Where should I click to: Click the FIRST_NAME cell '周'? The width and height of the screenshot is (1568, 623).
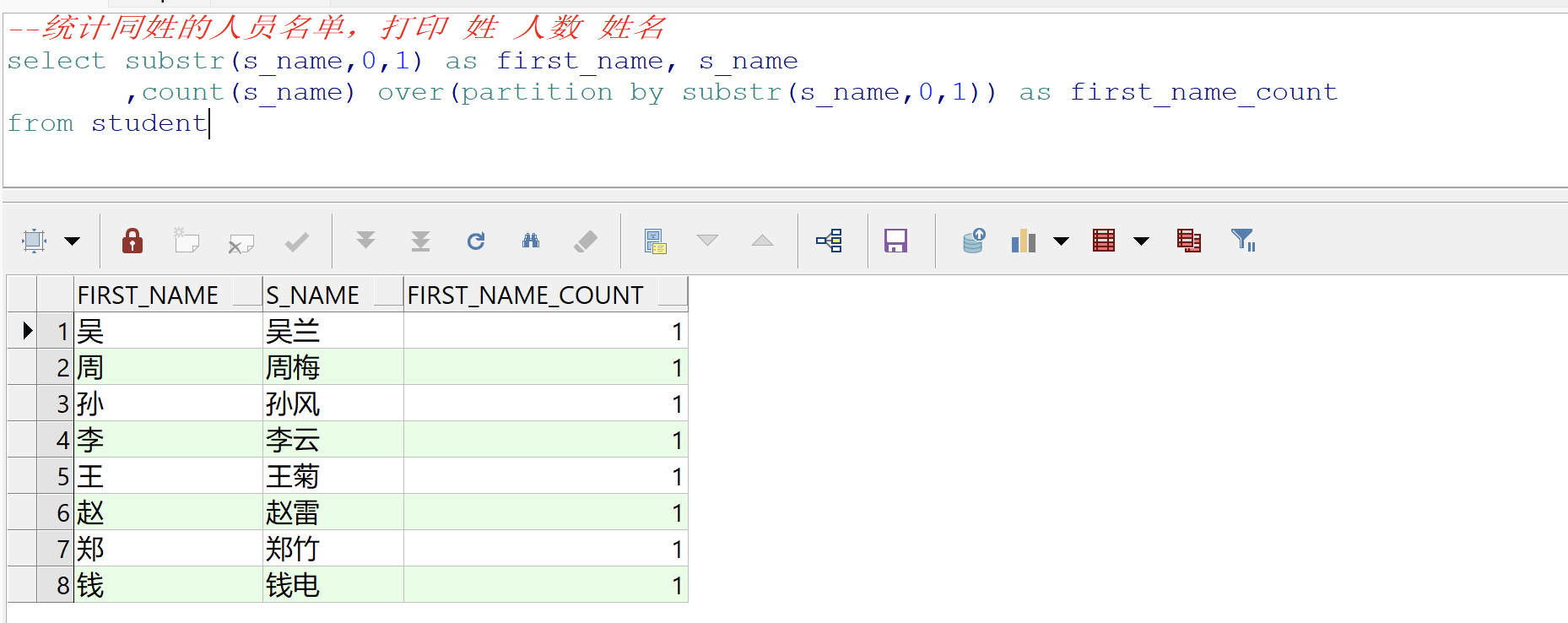point(168,367)
